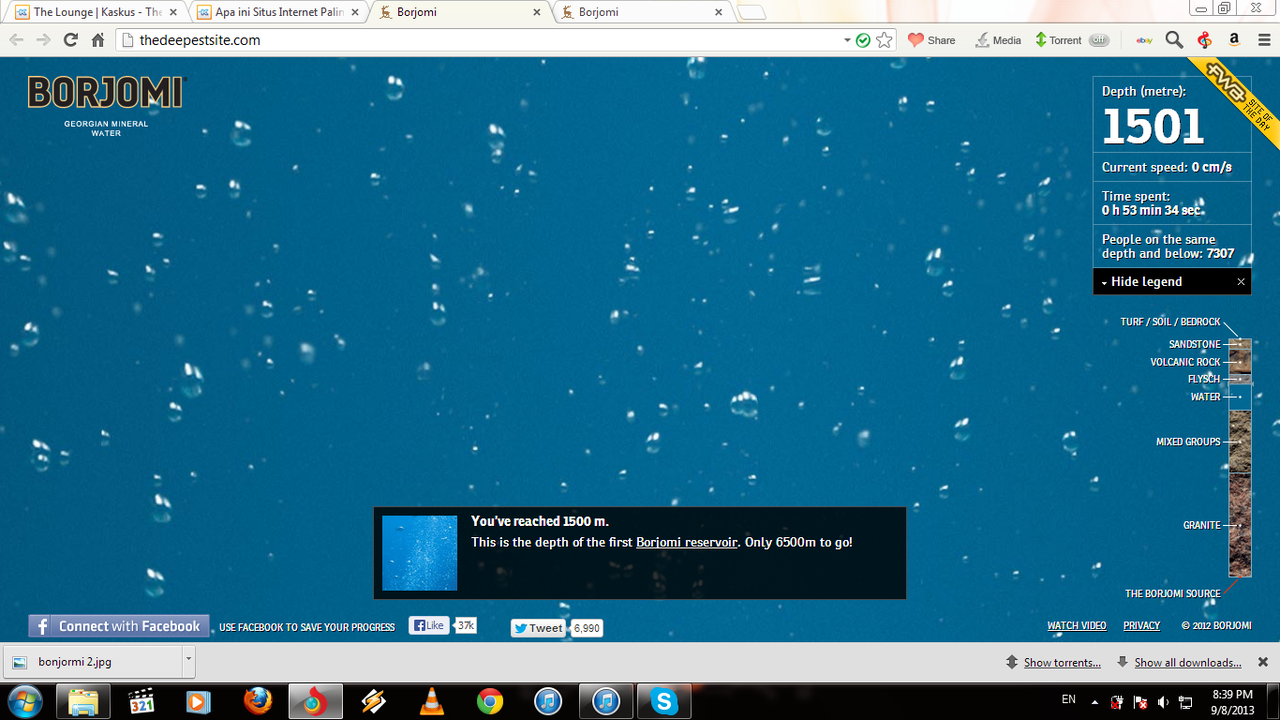Open the eBay toolbar shortcut

tap(1145, 40)
